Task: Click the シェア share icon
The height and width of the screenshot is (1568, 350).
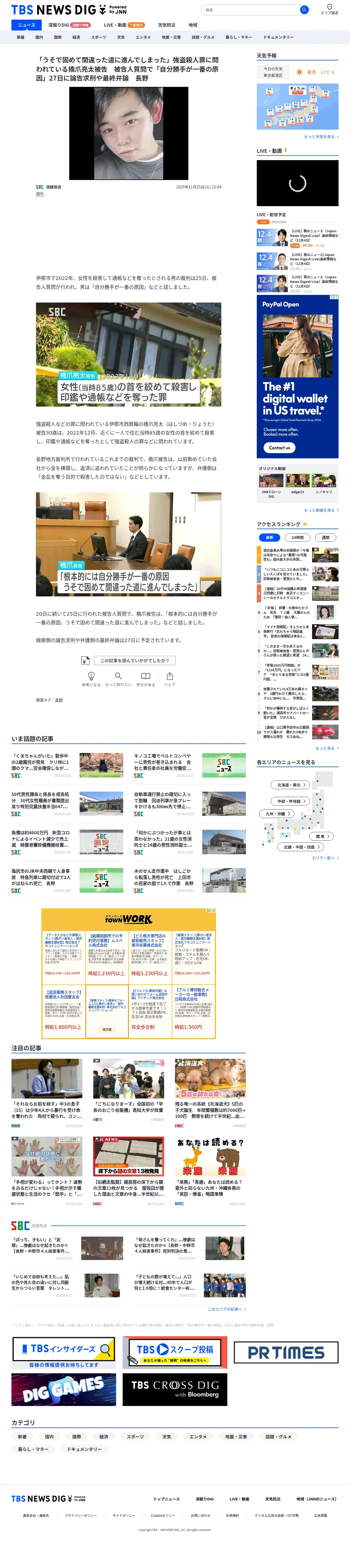Action: (170, 676)
